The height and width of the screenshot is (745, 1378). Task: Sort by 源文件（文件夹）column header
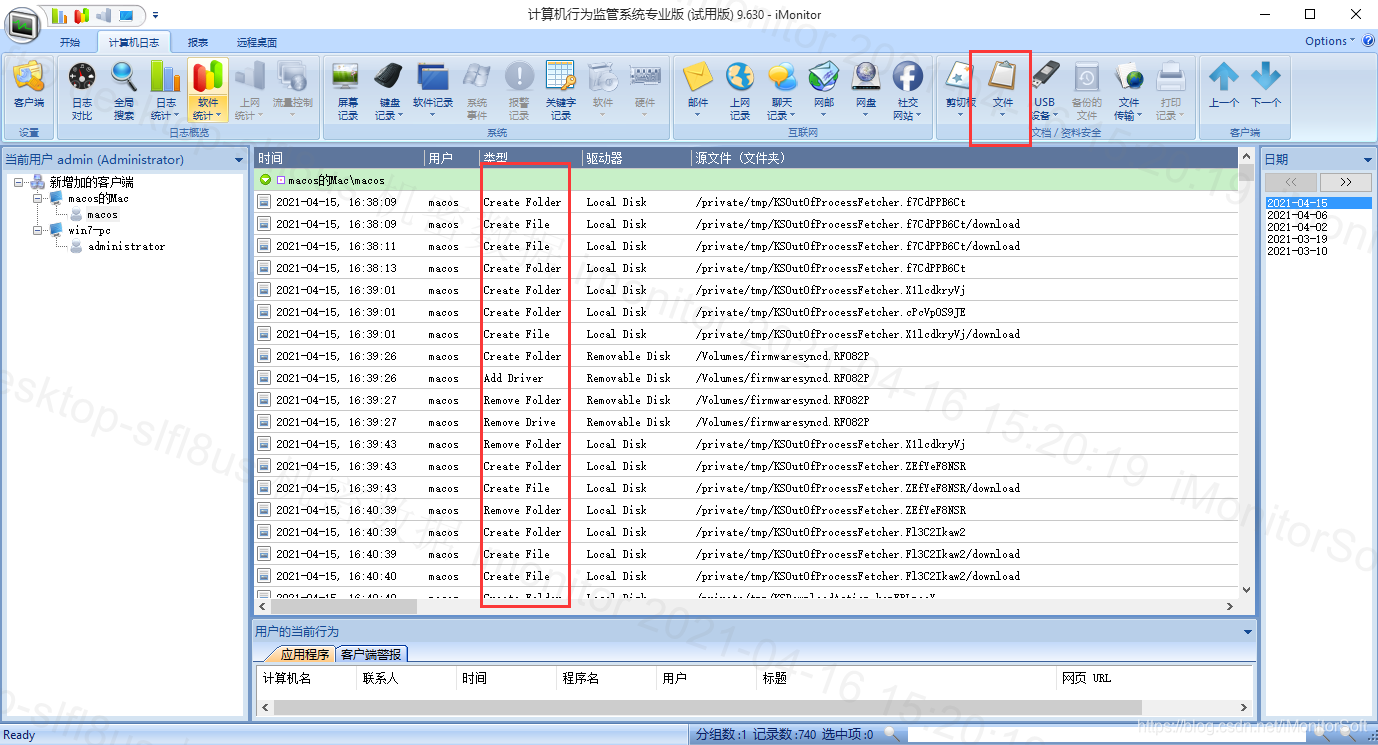click(964, 158)
